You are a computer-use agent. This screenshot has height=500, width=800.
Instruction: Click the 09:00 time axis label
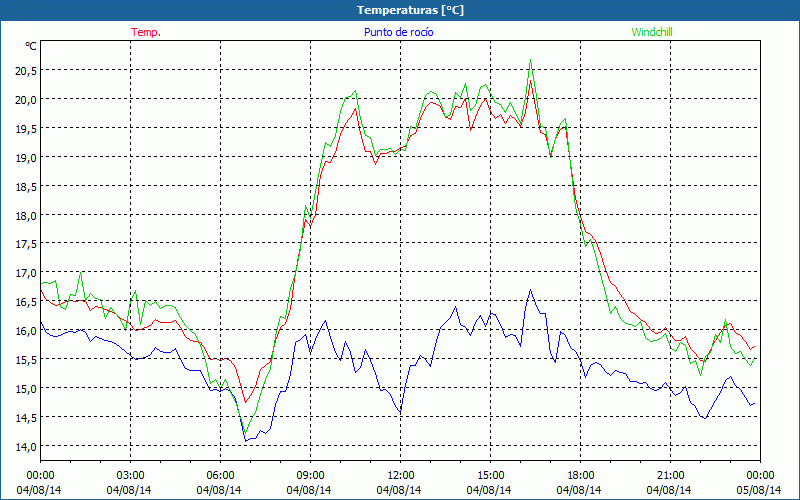pyautogui.click(x=310, y=476)
